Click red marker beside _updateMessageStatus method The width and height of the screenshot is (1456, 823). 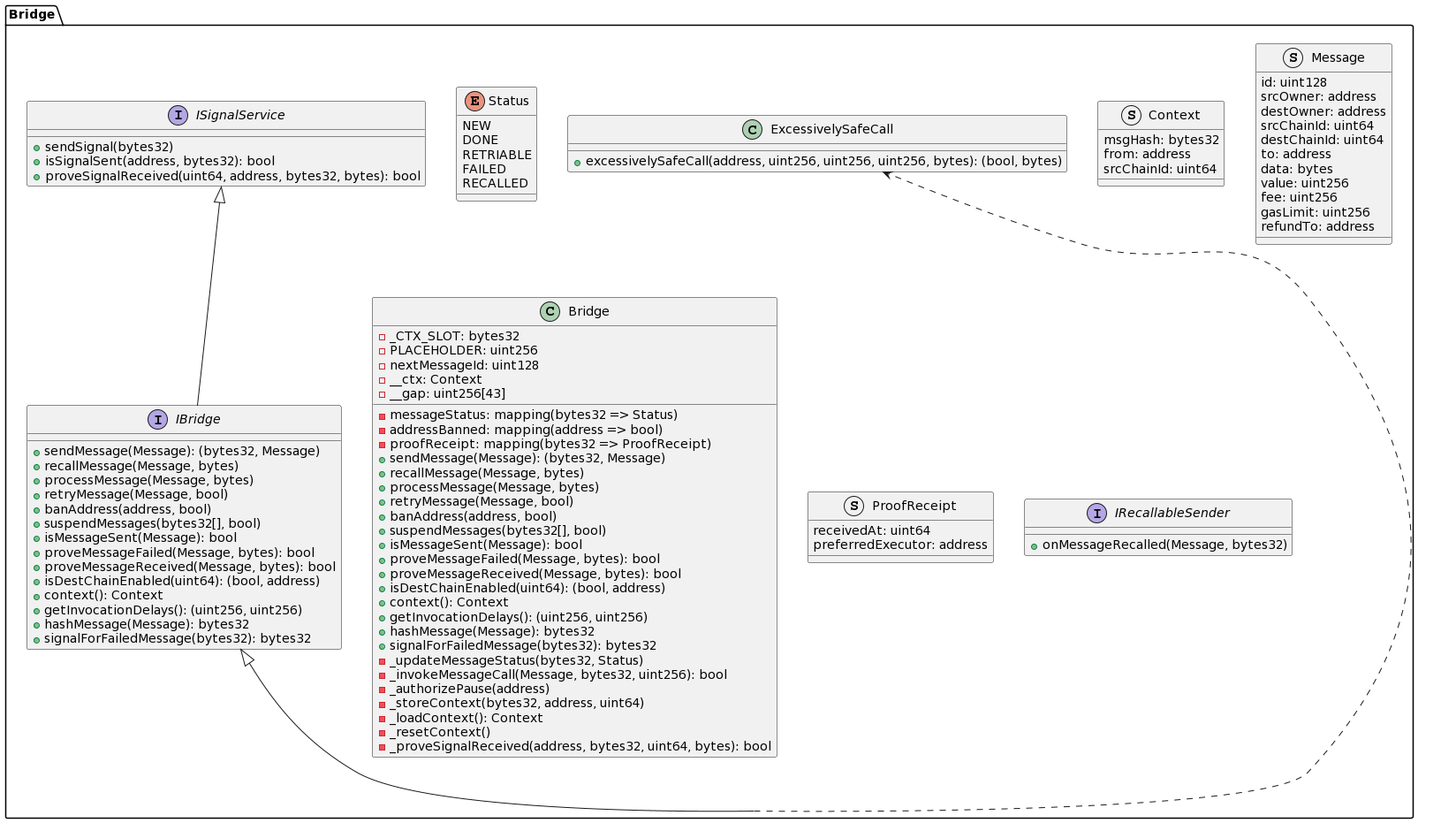coord(383,660)
